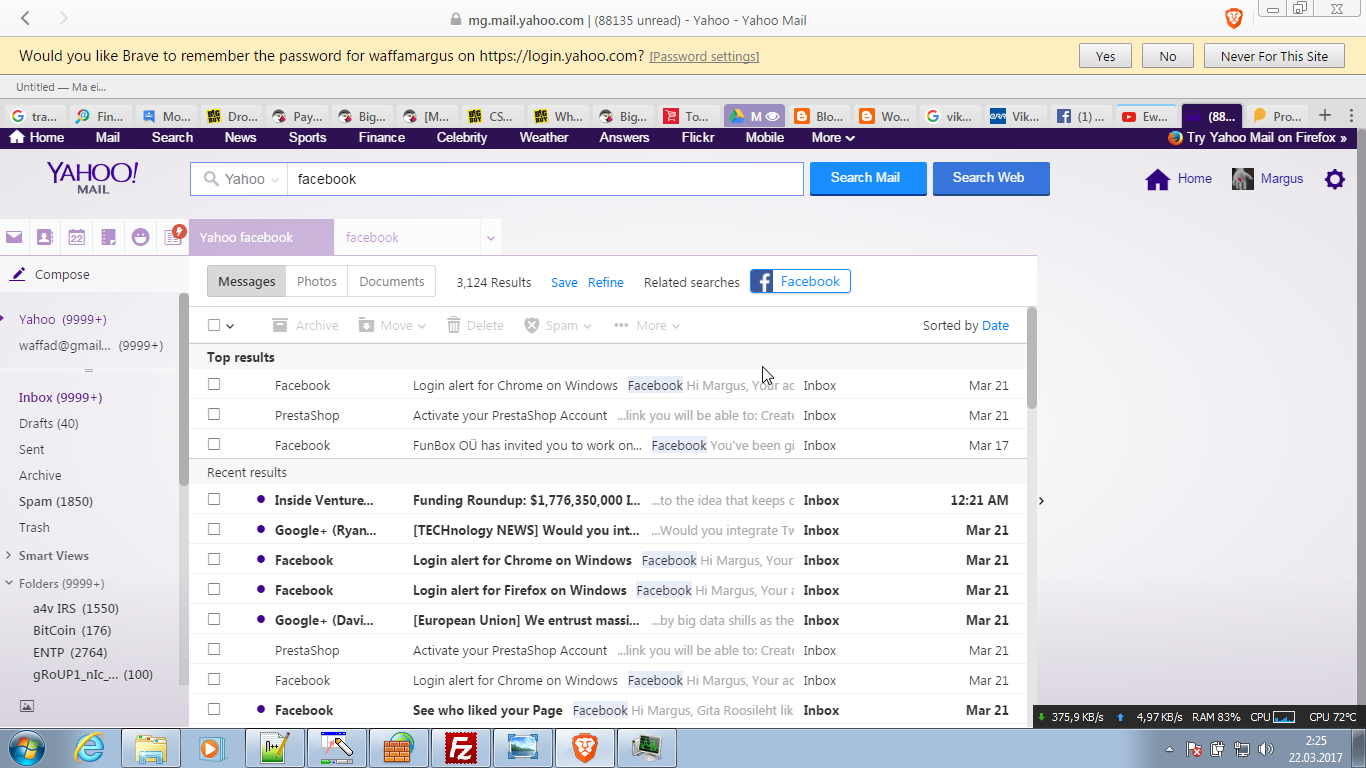This screenshot has height=768, width=1366.
Task: Open the news feed icon with red badge
Action: (x=173, y=237)
